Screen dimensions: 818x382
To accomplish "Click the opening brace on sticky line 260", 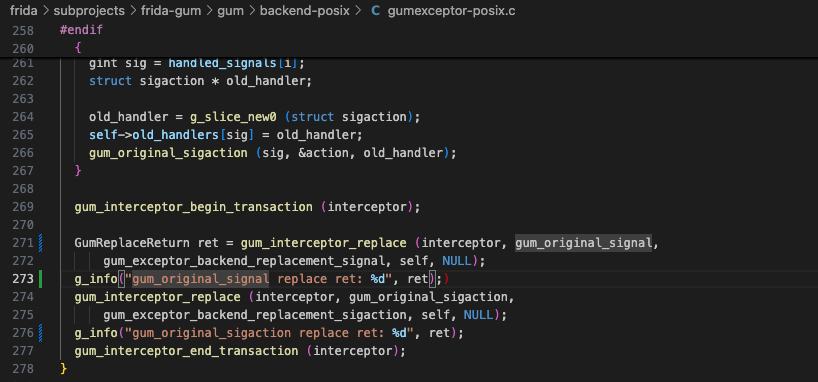I will (x=78, y=48).
